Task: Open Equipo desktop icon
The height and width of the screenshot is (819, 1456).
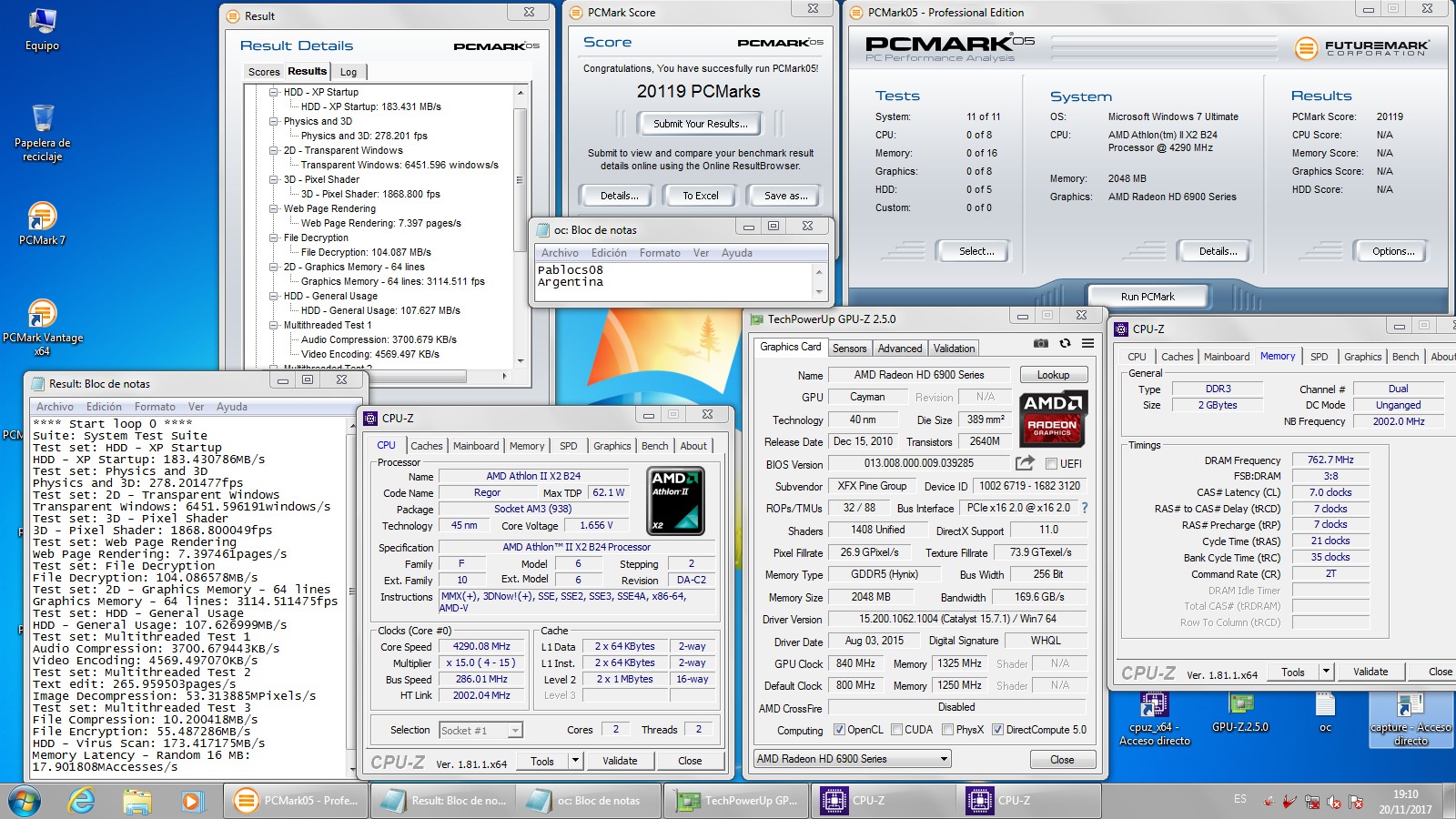Action: pyautogui.click(x=42, y=30)
